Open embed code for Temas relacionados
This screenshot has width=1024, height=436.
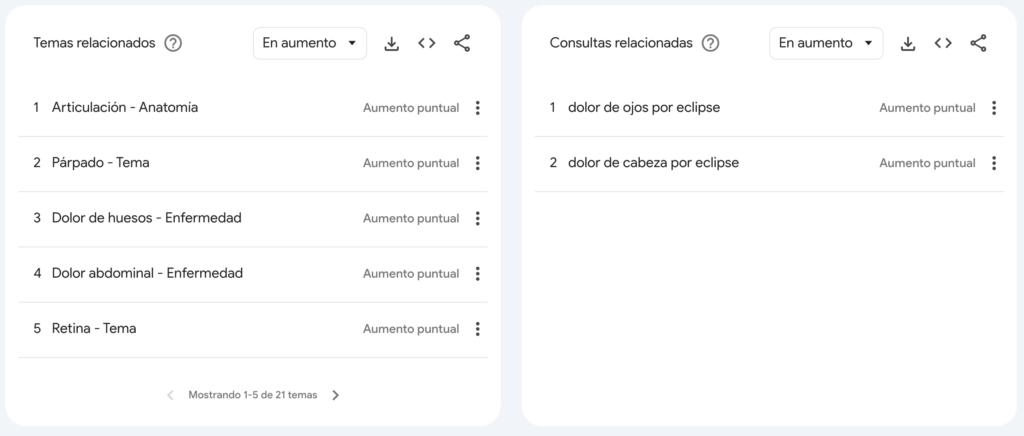tap(427, 43)
